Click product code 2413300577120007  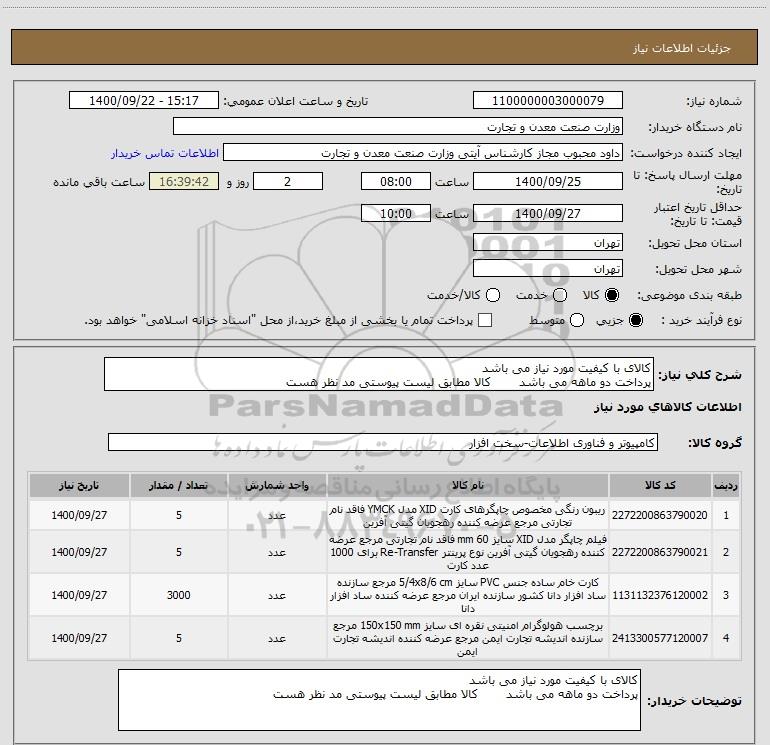660,638
